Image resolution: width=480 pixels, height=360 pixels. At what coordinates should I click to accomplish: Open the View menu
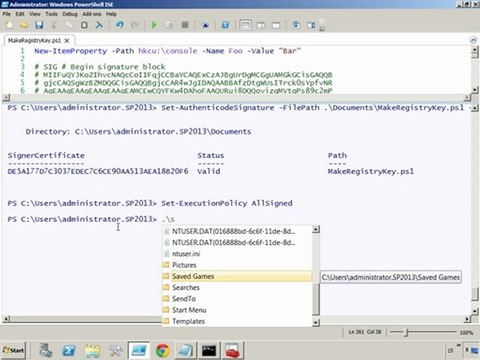pyautogui.click(x=35, y=14)
